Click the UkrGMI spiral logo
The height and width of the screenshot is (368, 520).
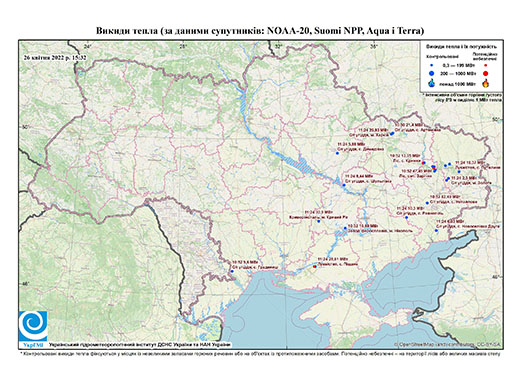pyautogui.click(x=33, y=326)
